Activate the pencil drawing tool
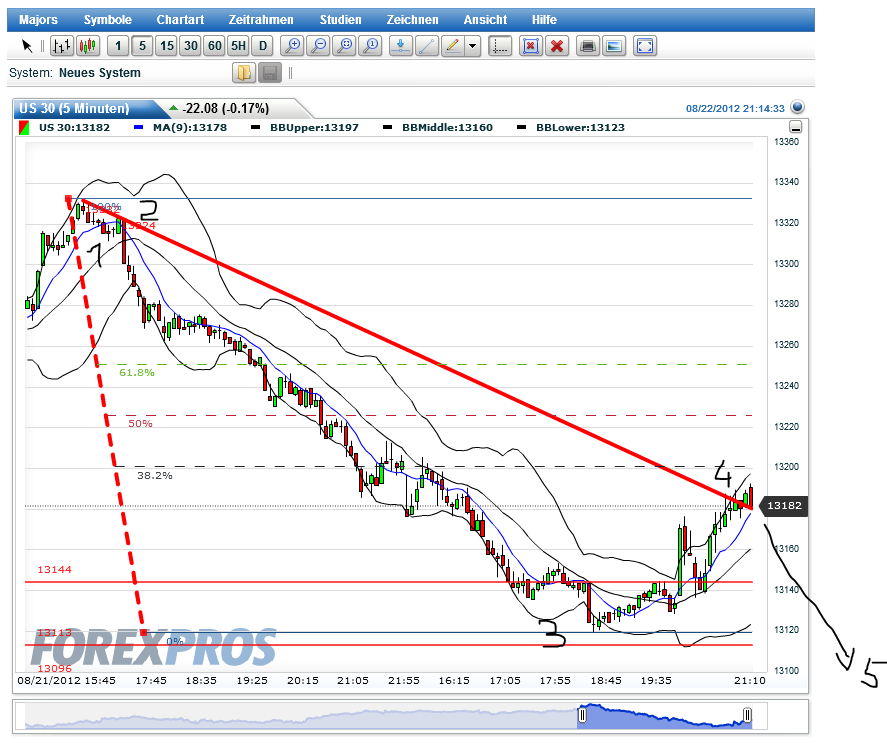Viewport: 887px width, 743px height. click(451, 46)
